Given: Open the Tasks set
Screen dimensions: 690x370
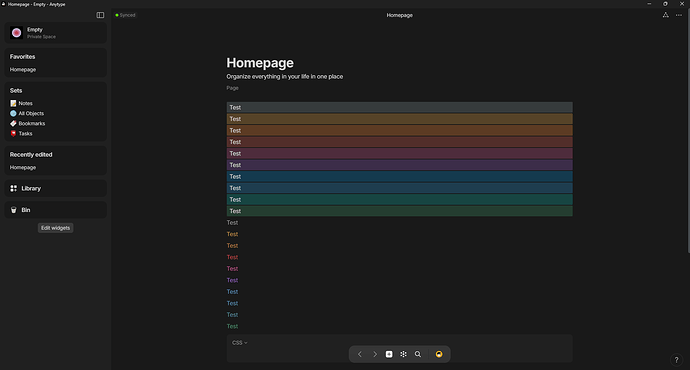Looking at the screenshot, I should click(26, 134).
